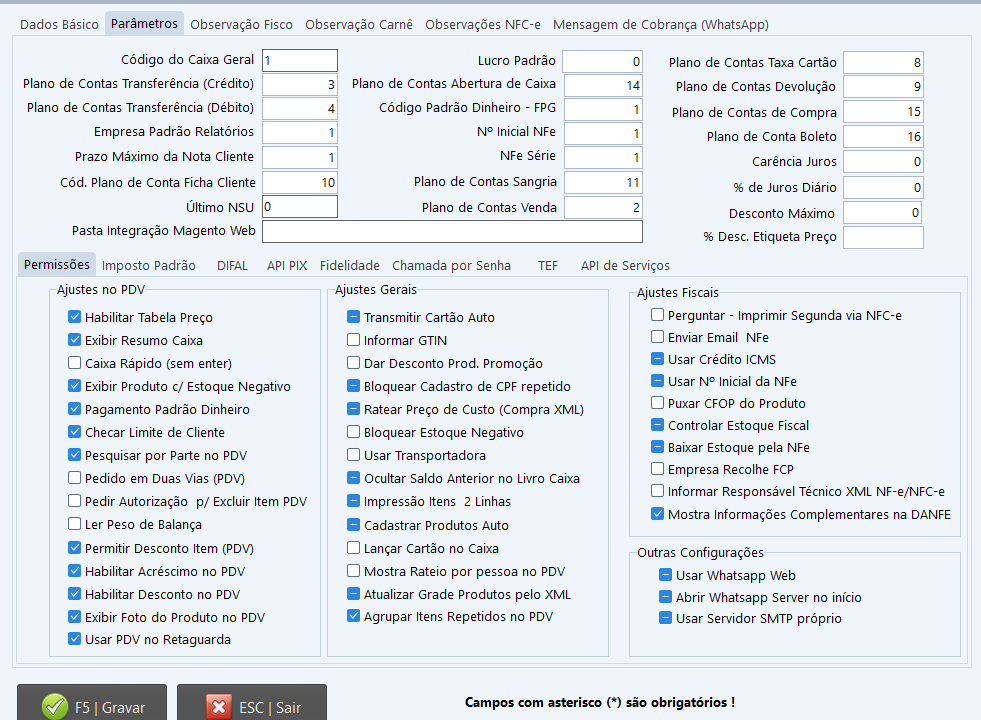981x720 pixels.
Task: Enable Pedido em Duas Vias (PDV)
Action: tap(74, 478)
